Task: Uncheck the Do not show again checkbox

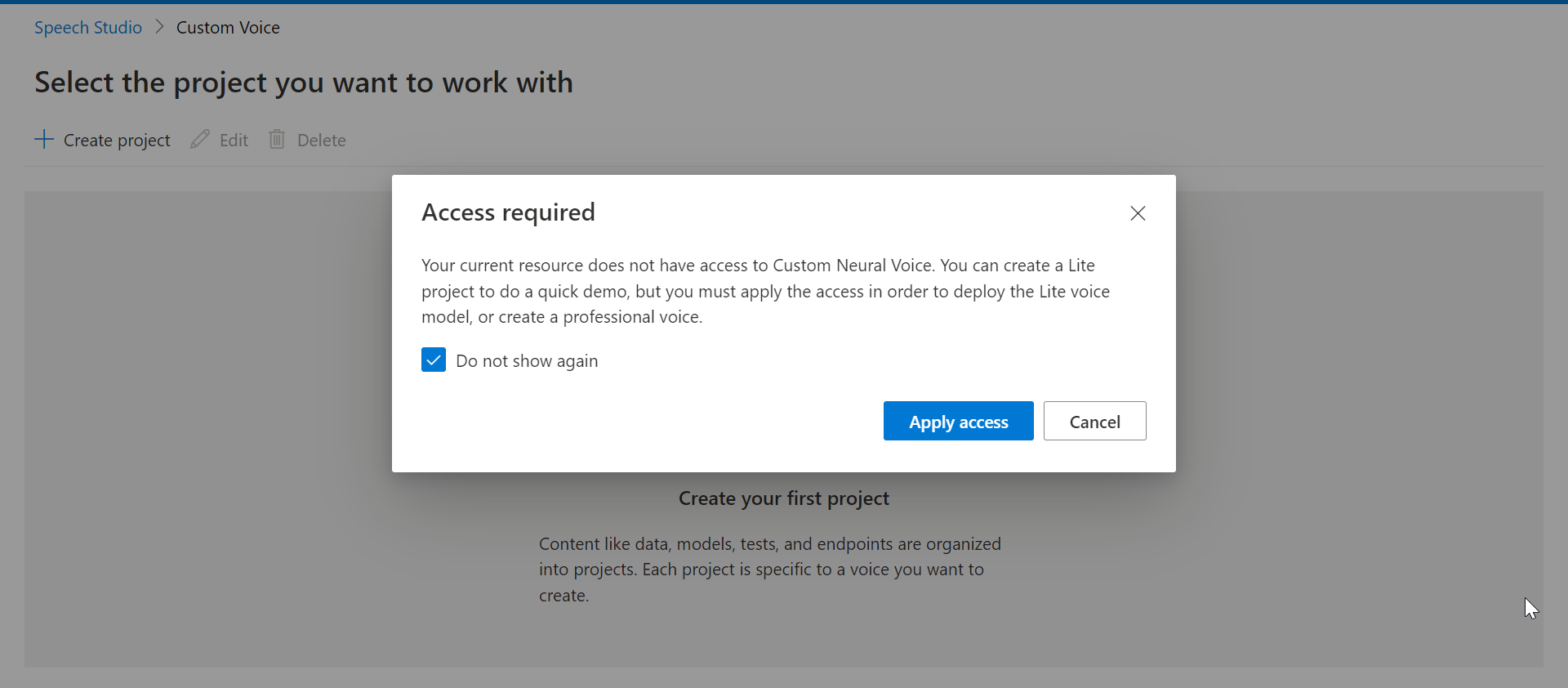Action: [434, 360]
